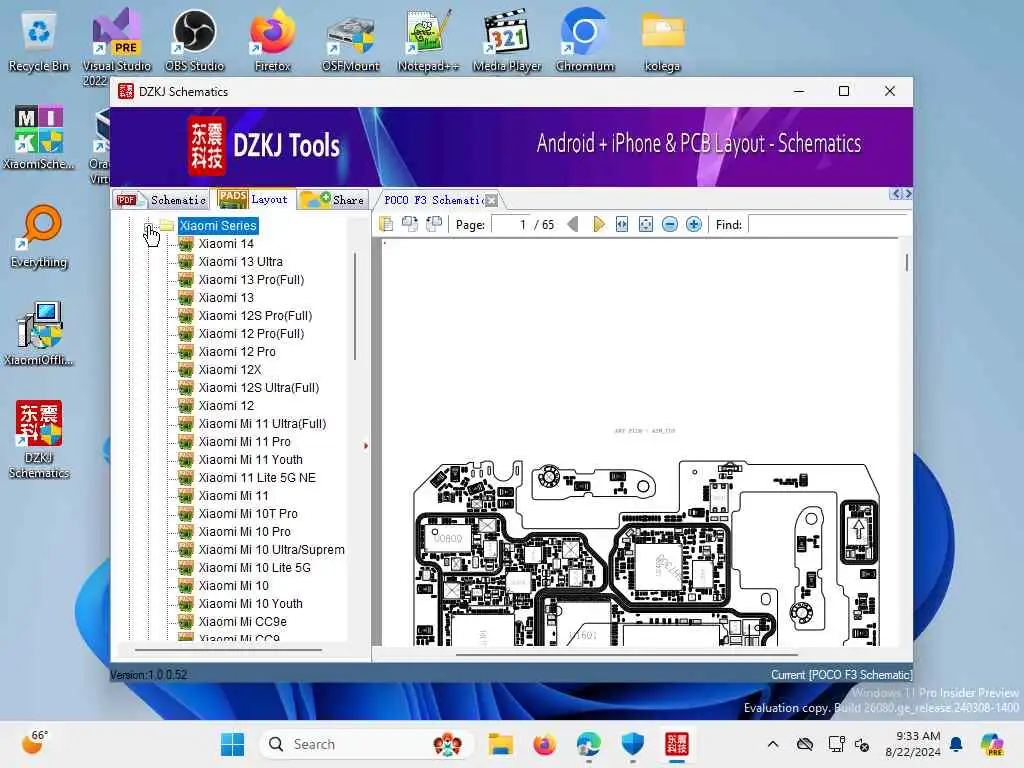Show hidden system tray icons

tap(773, 744)
